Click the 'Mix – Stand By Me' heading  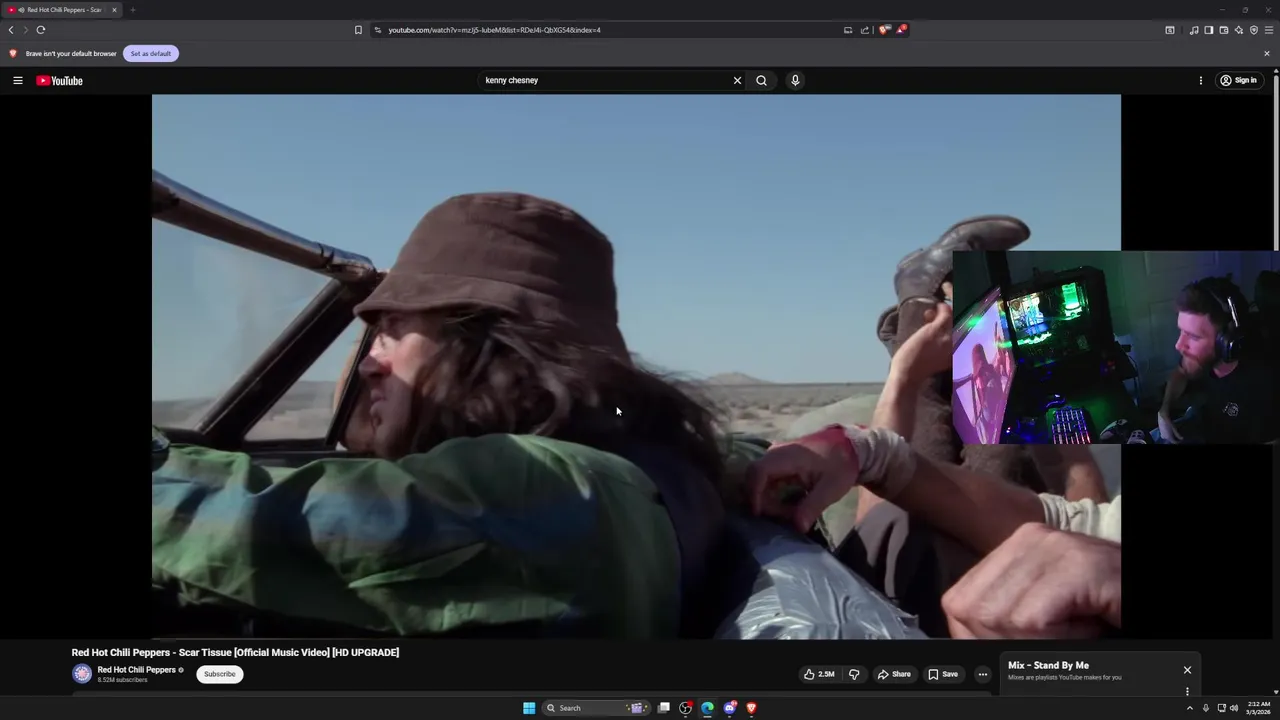coord(1048,665)
